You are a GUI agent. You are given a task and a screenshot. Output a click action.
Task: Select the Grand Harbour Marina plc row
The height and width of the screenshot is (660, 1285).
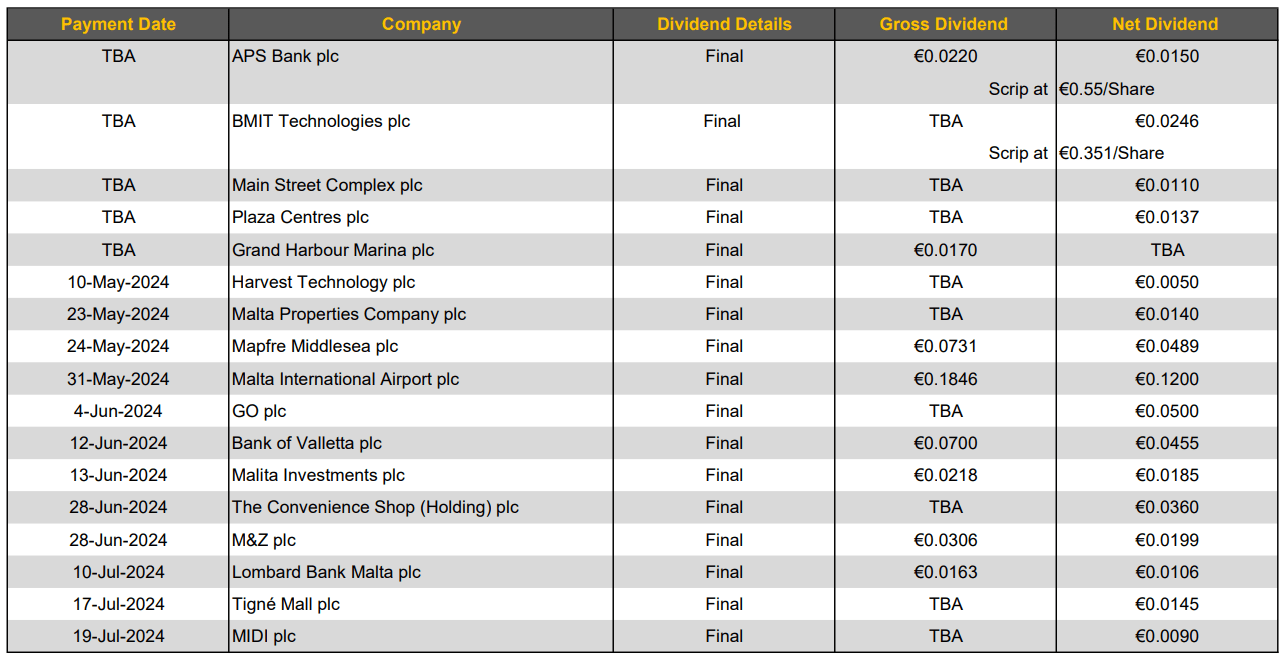[333, 250]
